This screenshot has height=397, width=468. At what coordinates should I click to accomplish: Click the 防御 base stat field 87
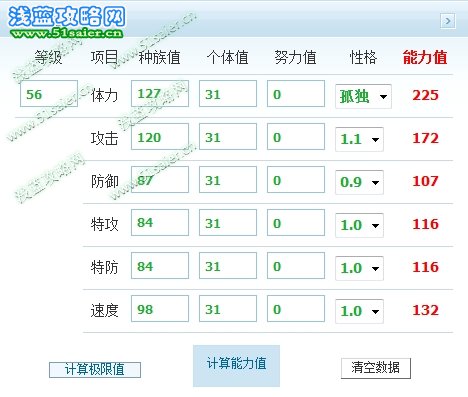pyautogui.click(x=160, y=180)
